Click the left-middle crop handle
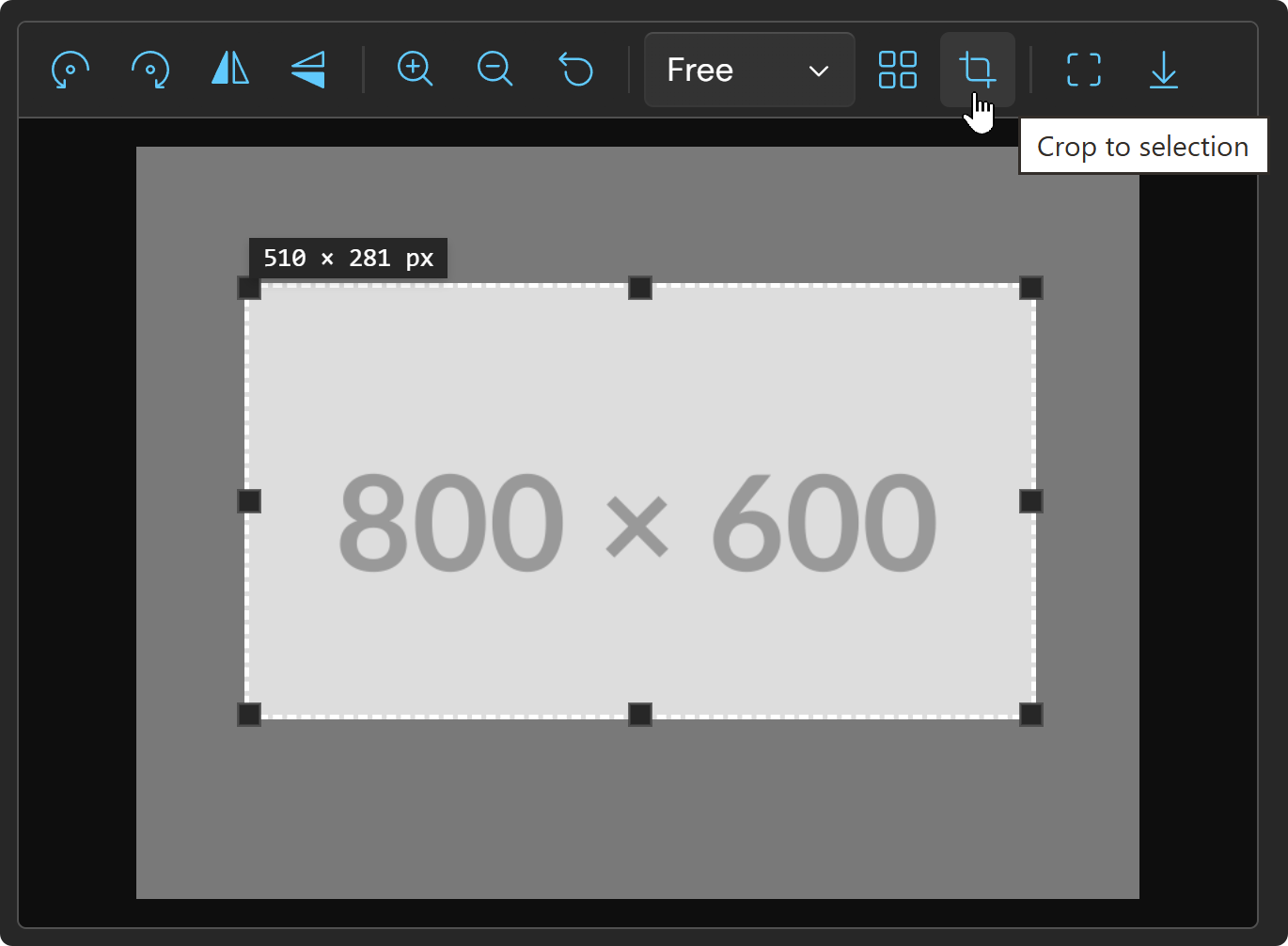Image resolution: width=1288 pixels, height=946 pixels. [x=249, y=501]
